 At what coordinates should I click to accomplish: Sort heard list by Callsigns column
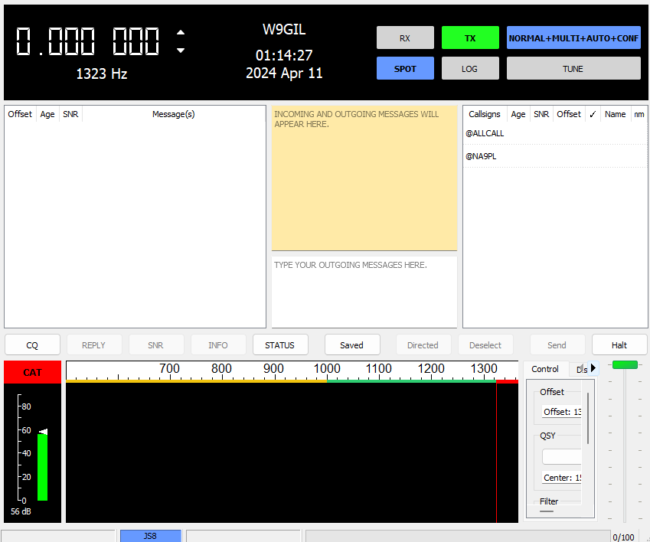484,114
